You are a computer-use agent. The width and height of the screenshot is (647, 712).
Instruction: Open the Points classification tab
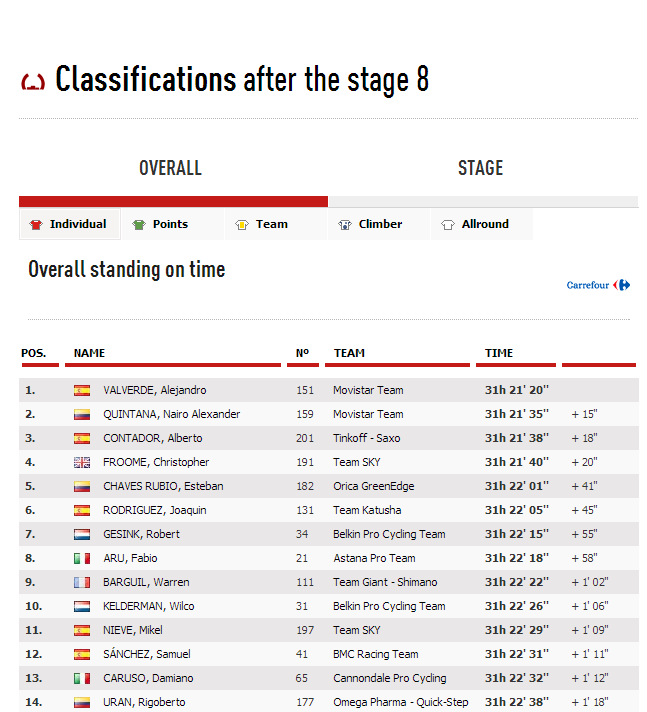(x=170, y=224)
